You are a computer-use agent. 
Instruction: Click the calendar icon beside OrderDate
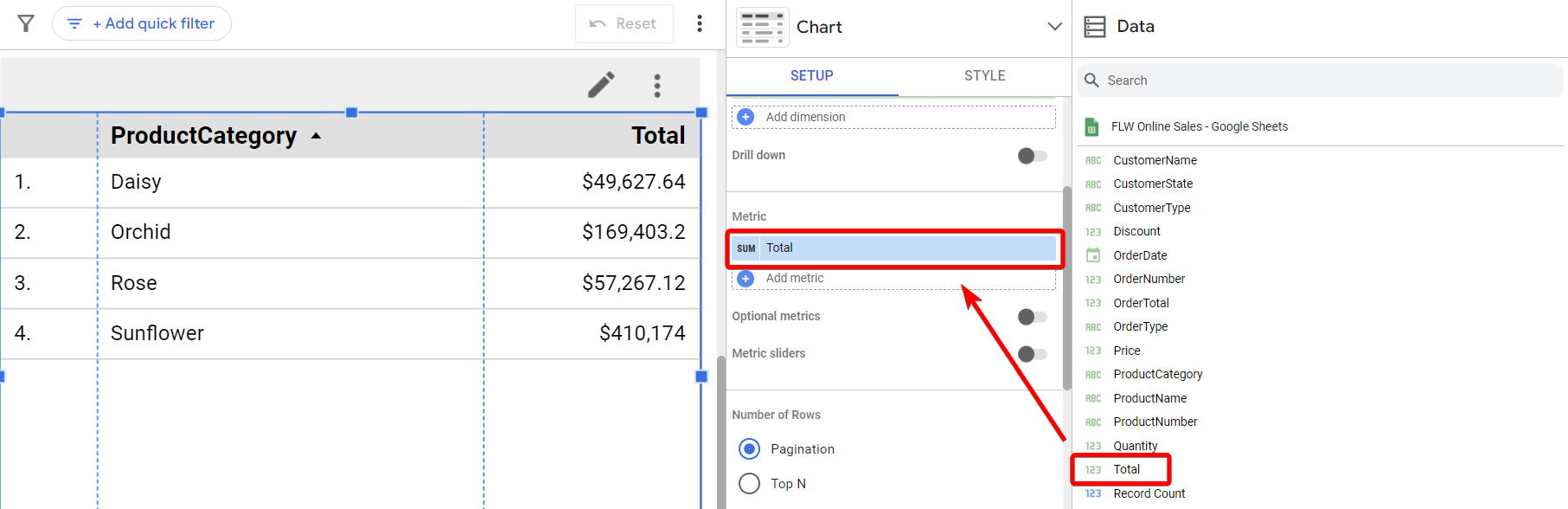coord(1093,255)
